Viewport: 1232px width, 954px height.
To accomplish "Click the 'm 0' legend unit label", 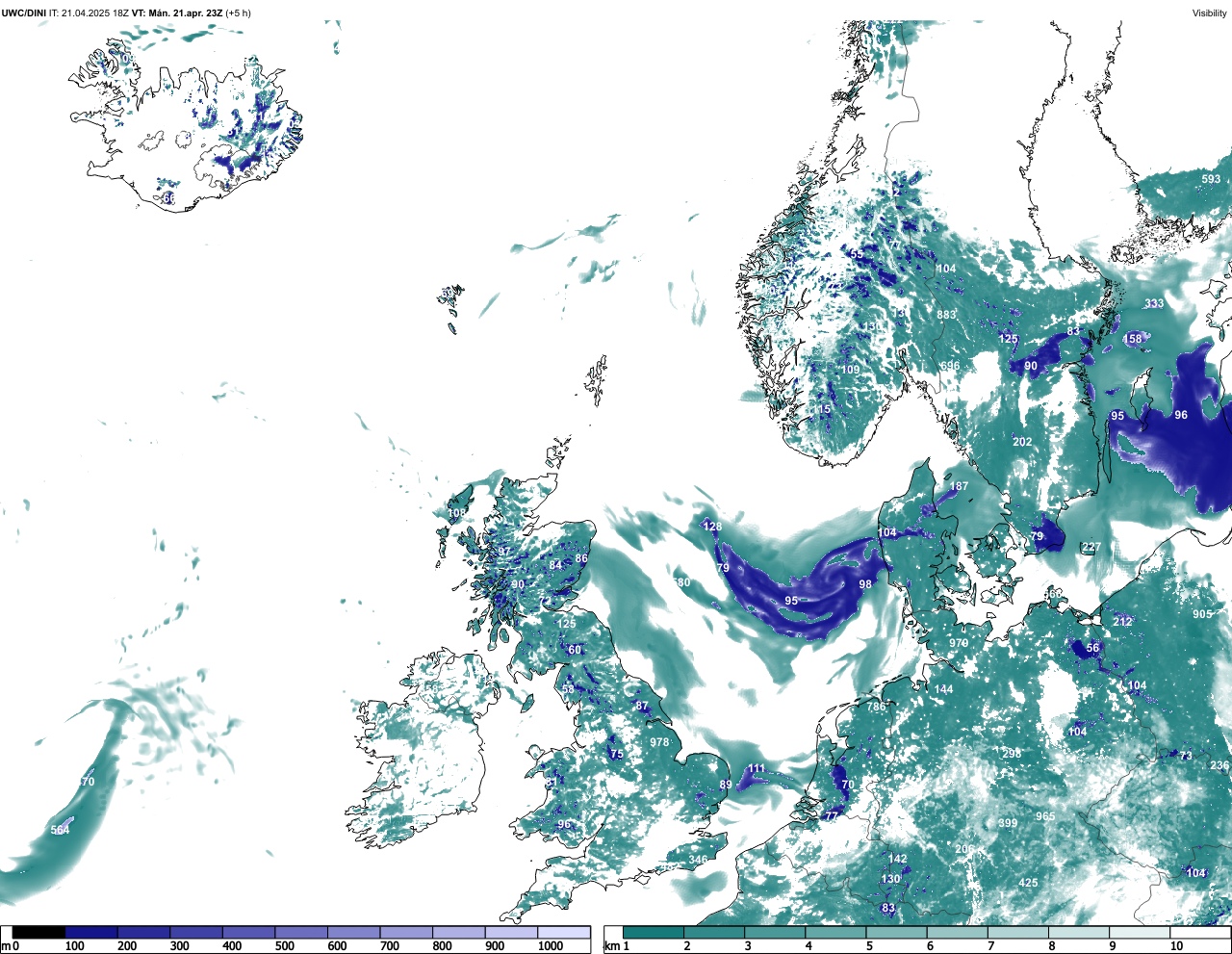I will coord(10,946).
